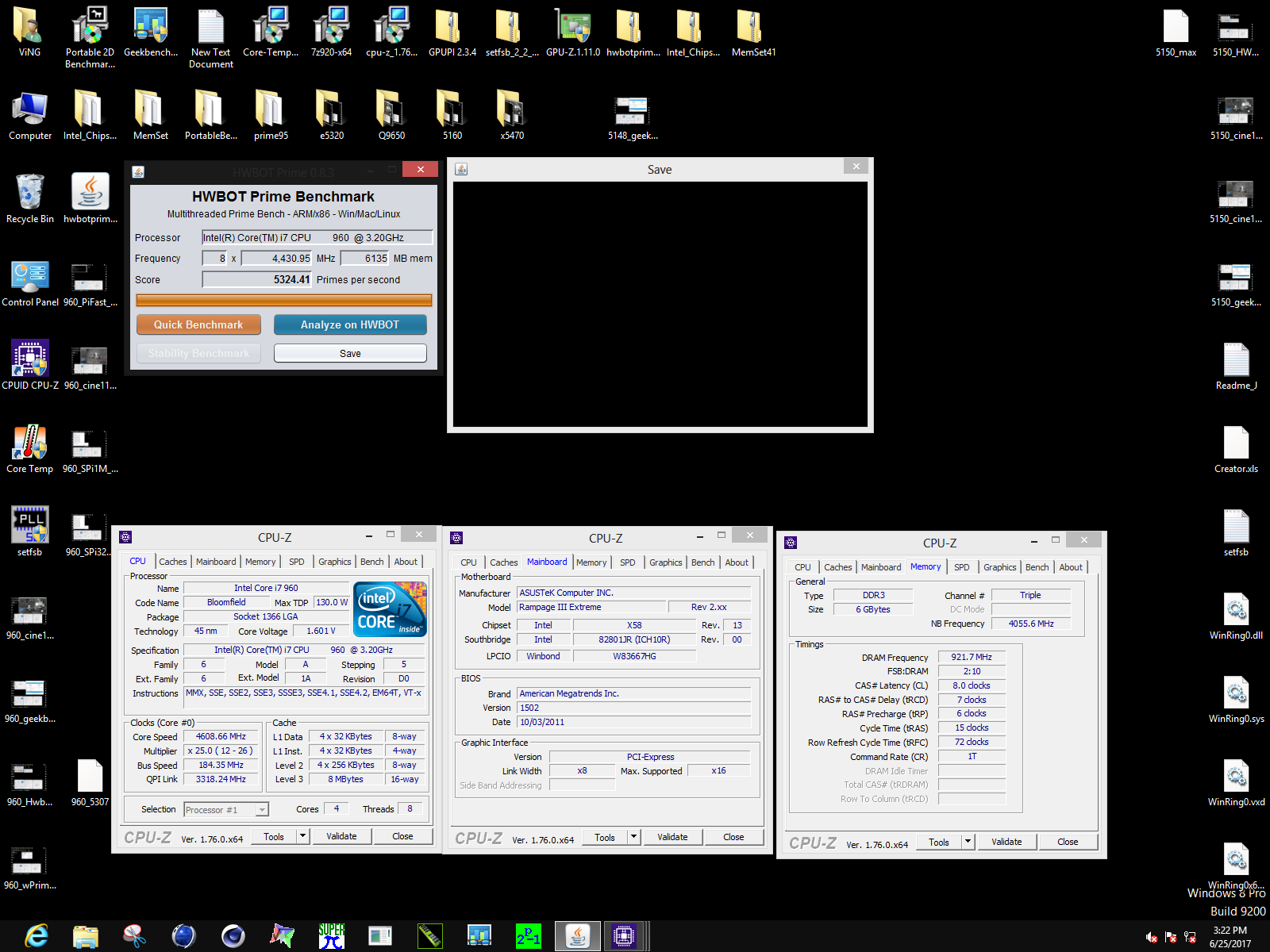Open the Geekbench desktop icon
This screenshot has height=952, width=1270.
[x=151, y=32]
